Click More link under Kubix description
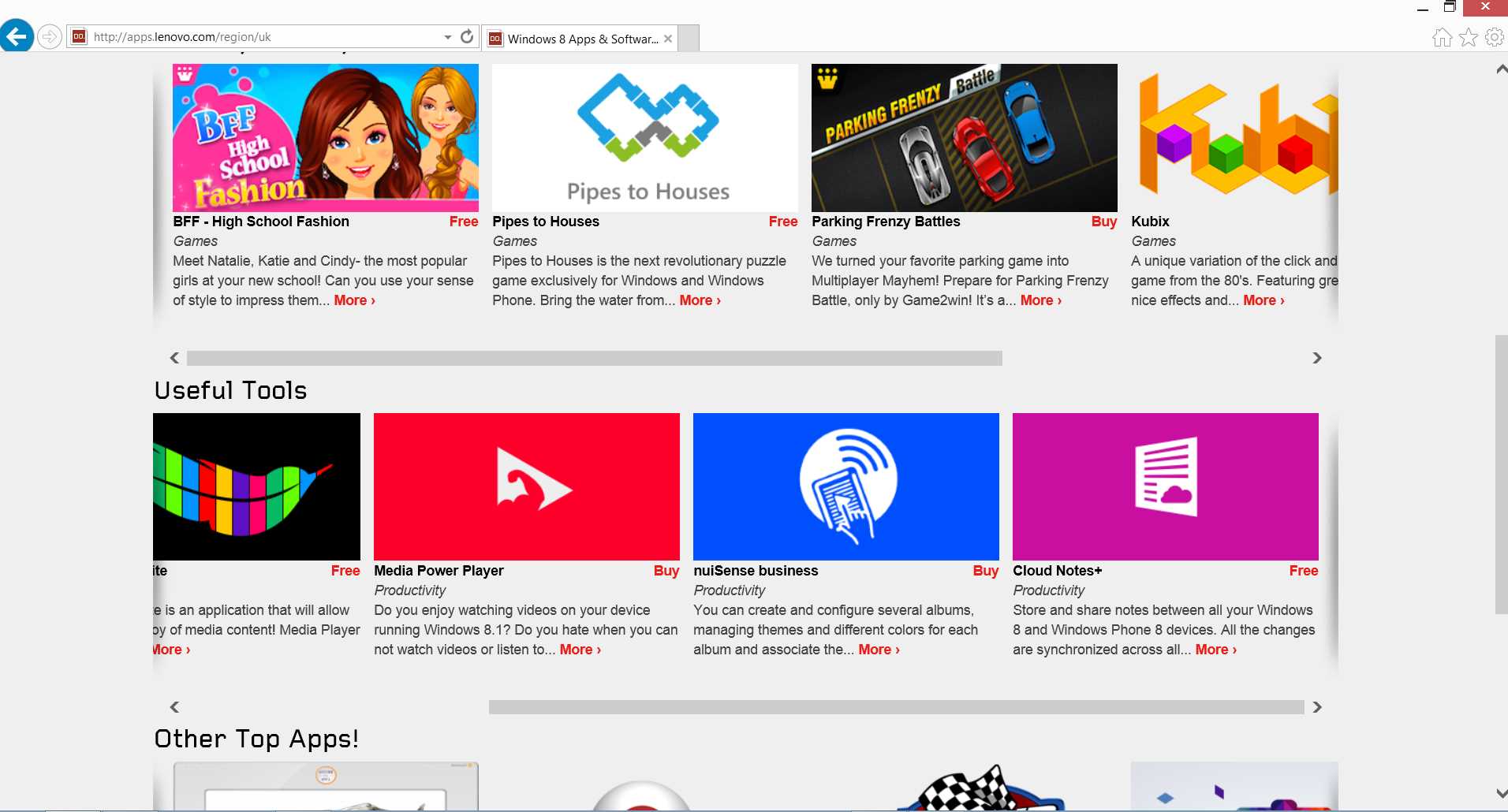Viewport: 1508px width, 812px height. pyautogui.click(x=1264, y=300)
